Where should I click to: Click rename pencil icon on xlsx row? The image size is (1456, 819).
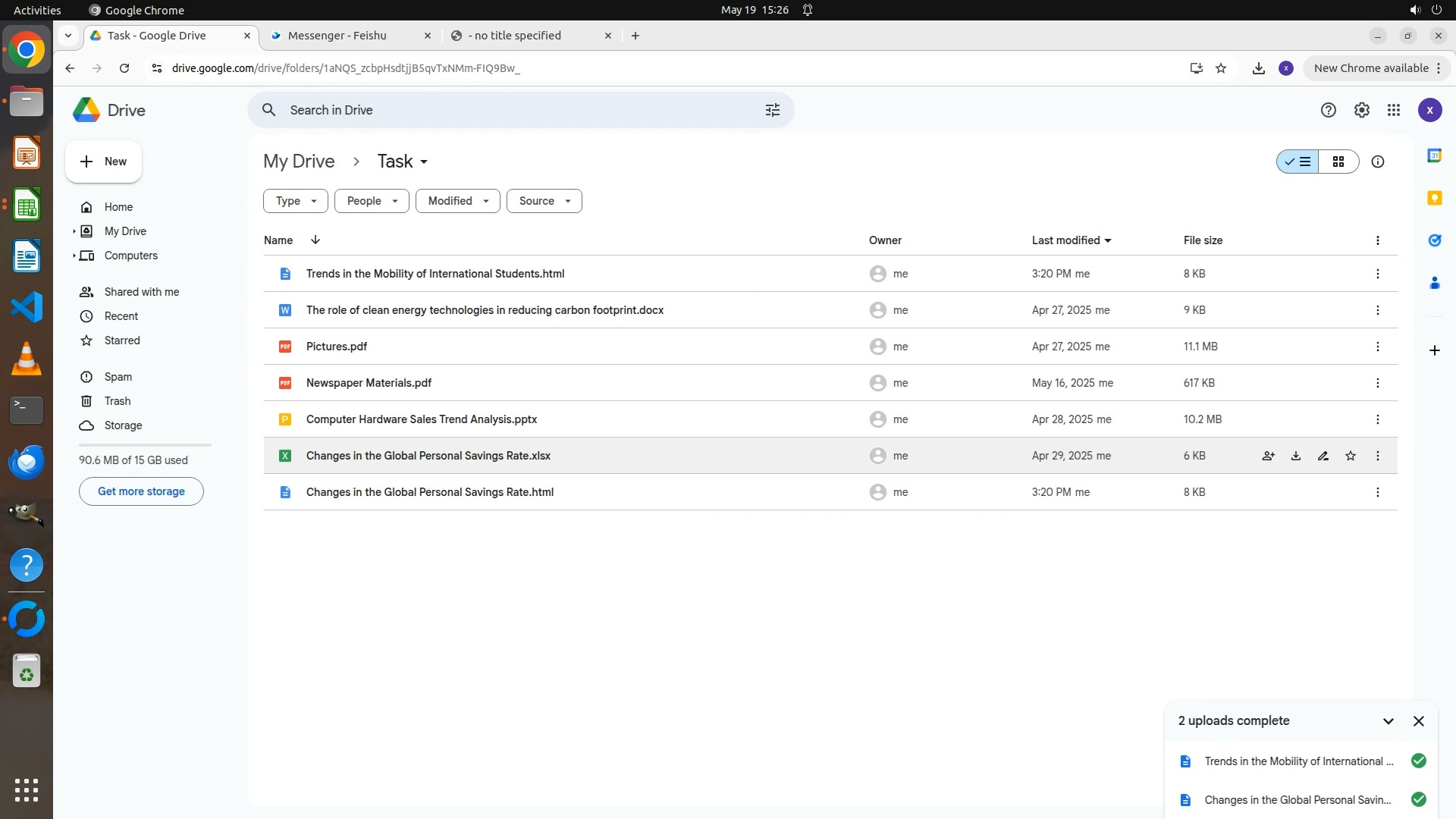[x=1323, y=456]
